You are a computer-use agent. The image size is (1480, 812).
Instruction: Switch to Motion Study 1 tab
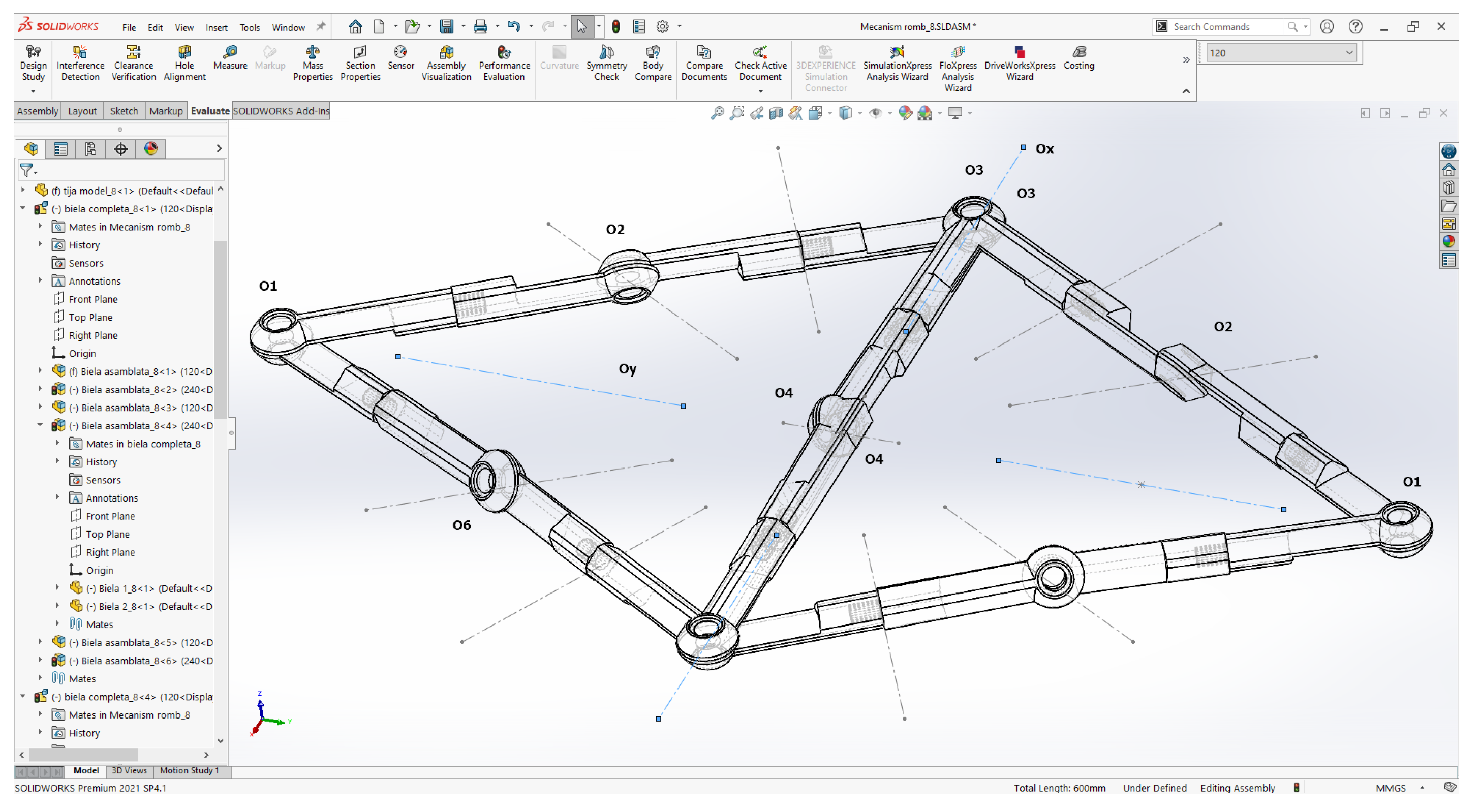click(189, 771)
